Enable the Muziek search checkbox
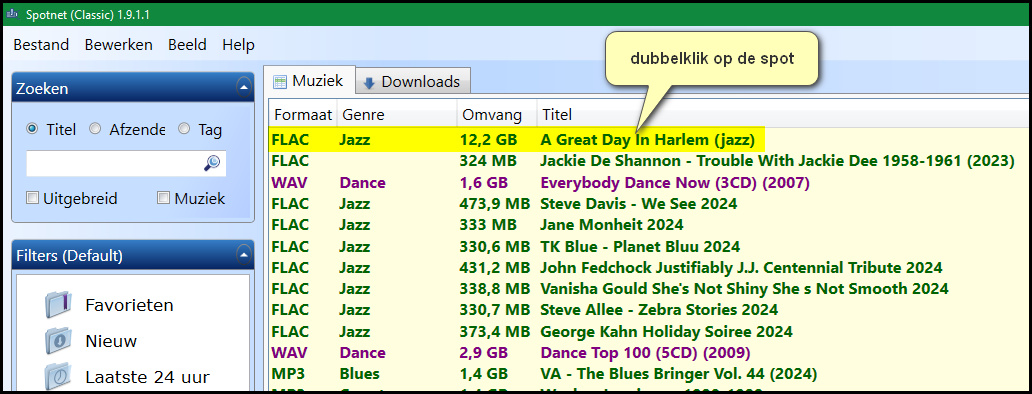 pos(164,198)
